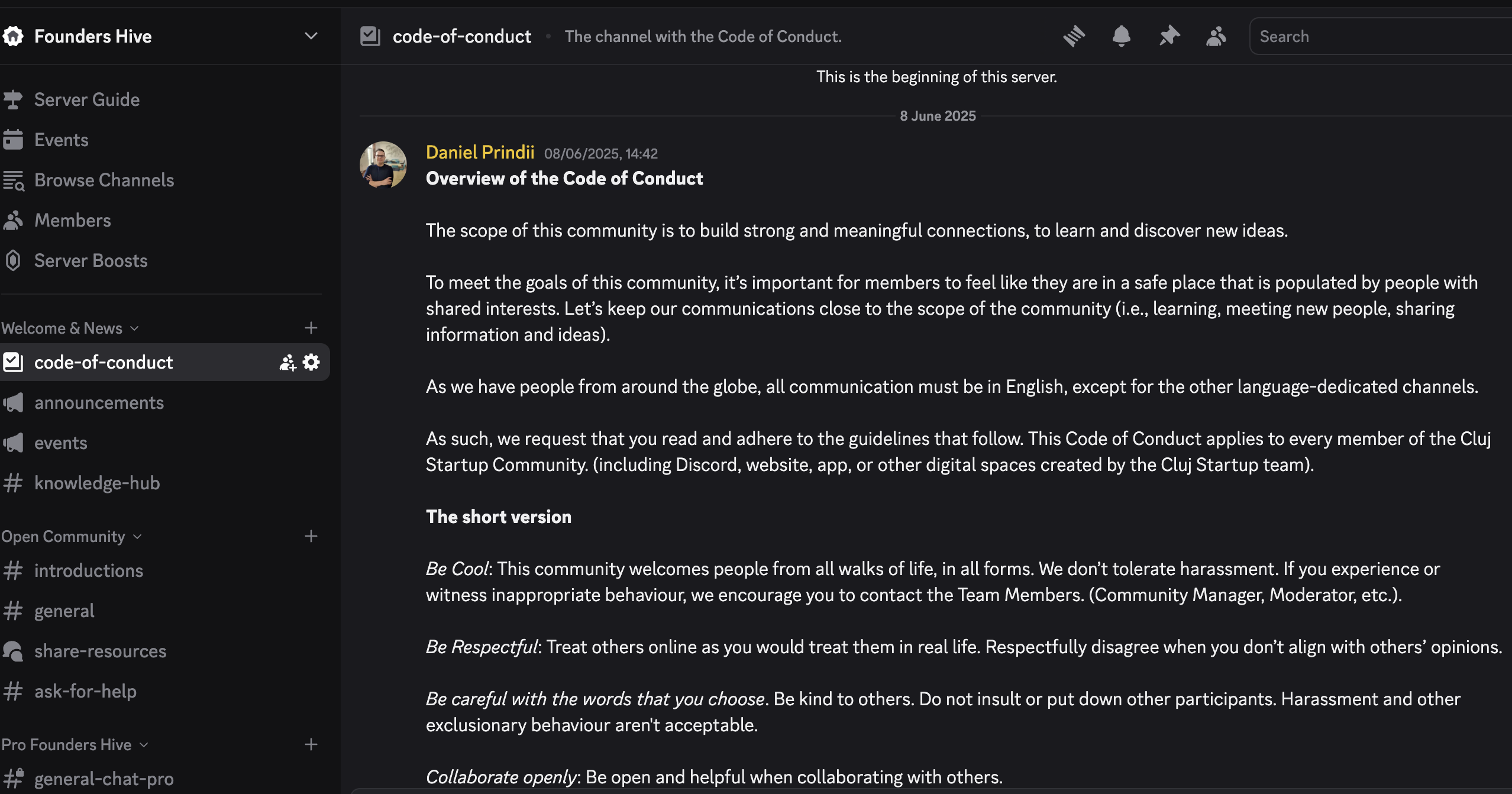The width and height of the screenshot is (1512, 794).
Task: Add a channel to Welcome & News
Action: (311, 328)
